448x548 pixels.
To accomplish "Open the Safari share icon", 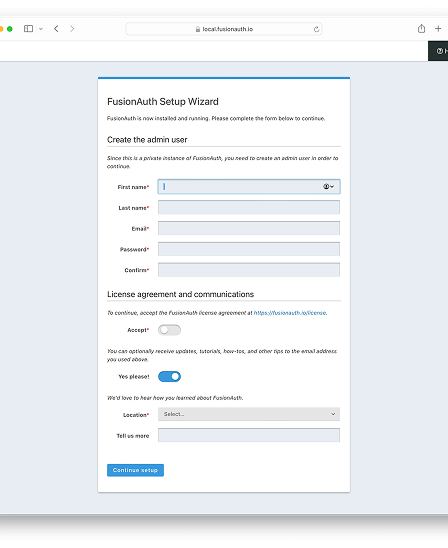I will point(421,29).
